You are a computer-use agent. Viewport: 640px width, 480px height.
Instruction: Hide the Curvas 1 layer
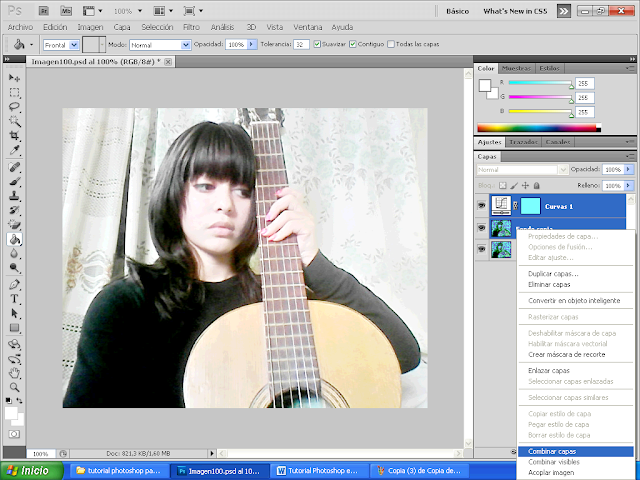[482, 206]
